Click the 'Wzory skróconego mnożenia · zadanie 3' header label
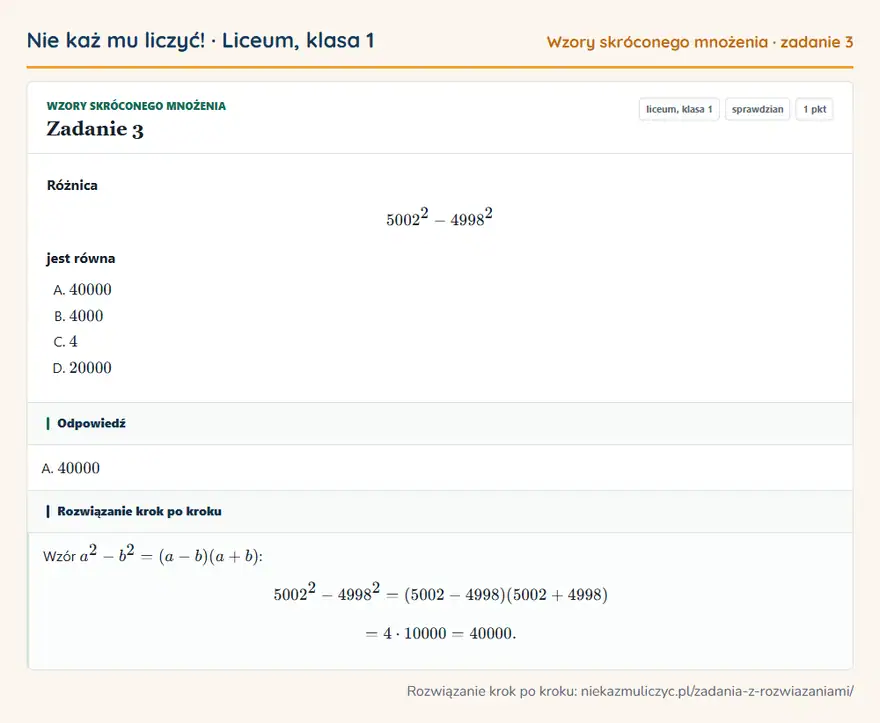880x723 pixels. point(700,42)
